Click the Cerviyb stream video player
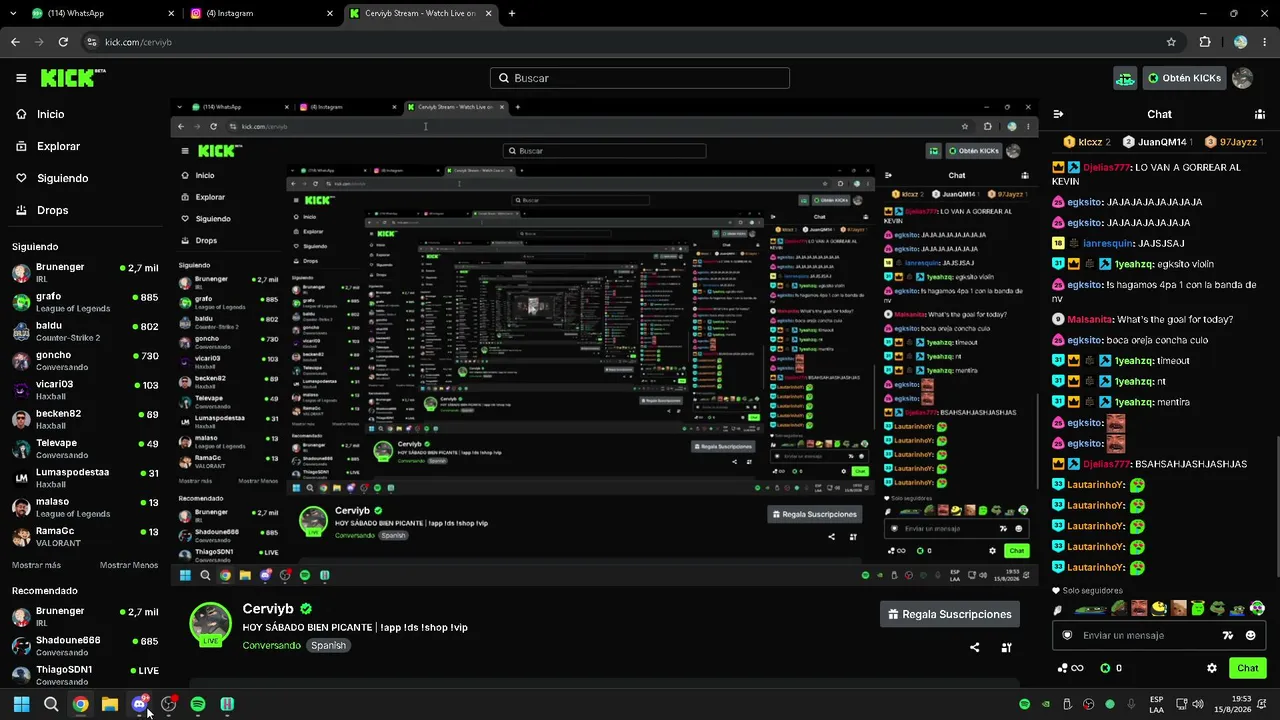Image resolution: width=1280 pixels, height=720 pixels. [x=604, y=344]
